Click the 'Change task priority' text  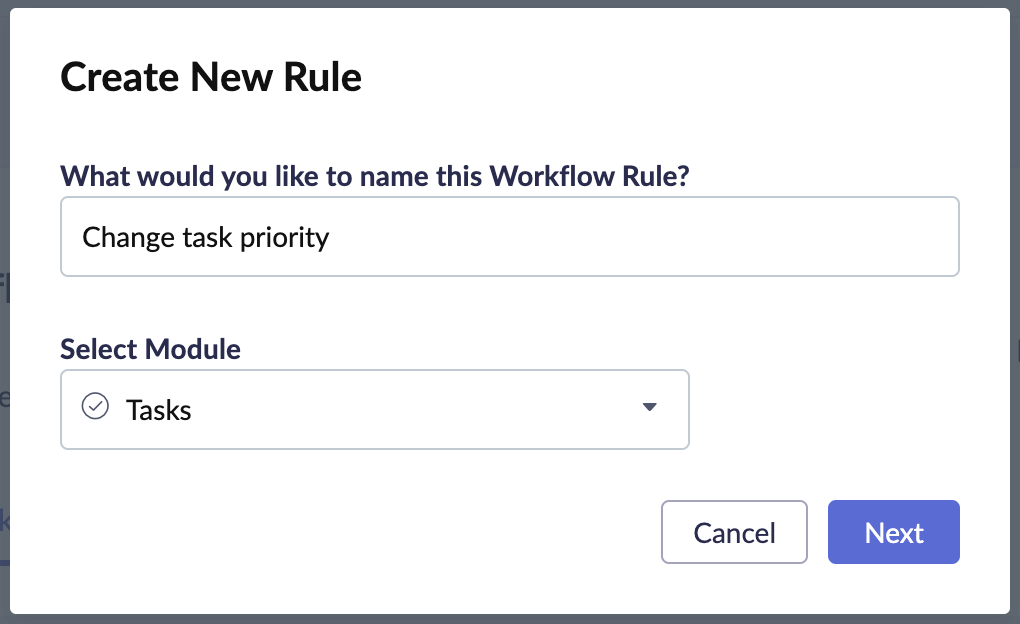tap(206, 237)
